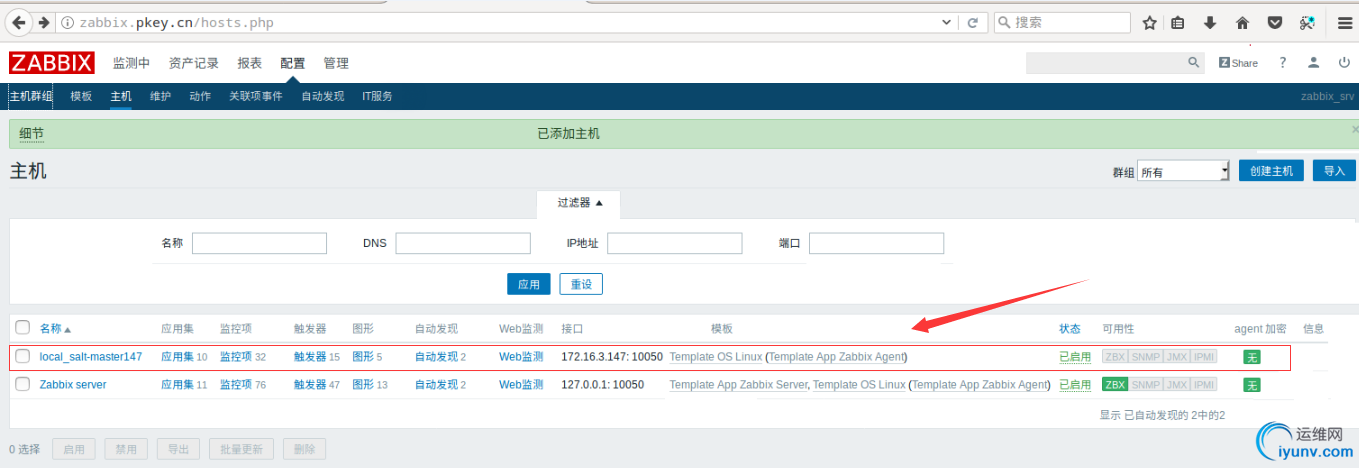Reload the page with the refresh icon
Image resolution: width=1359 pixels, height=468 pixels.
tap(972, 22)
